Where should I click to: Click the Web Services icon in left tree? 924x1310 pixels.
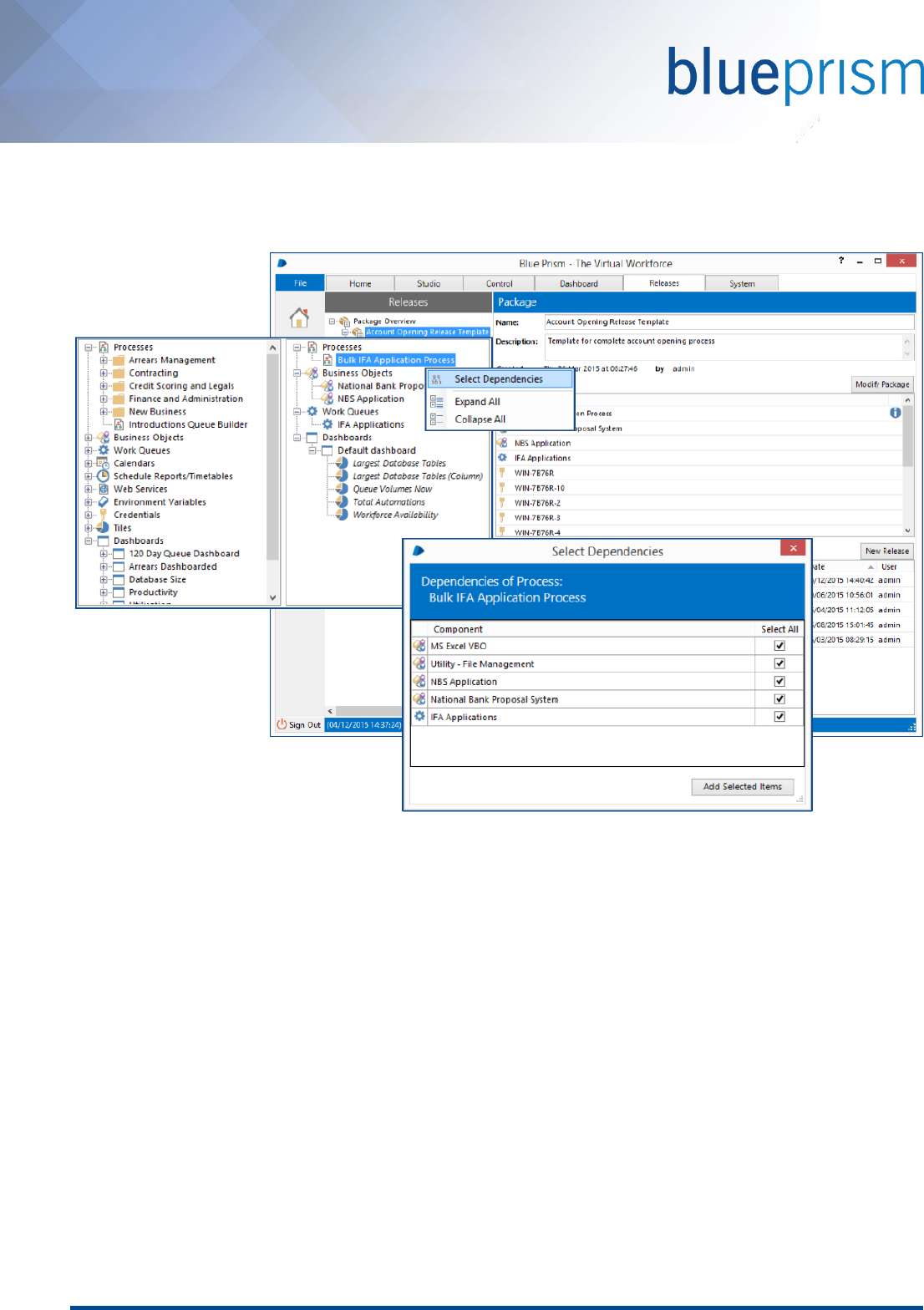(x=104, y=489)
